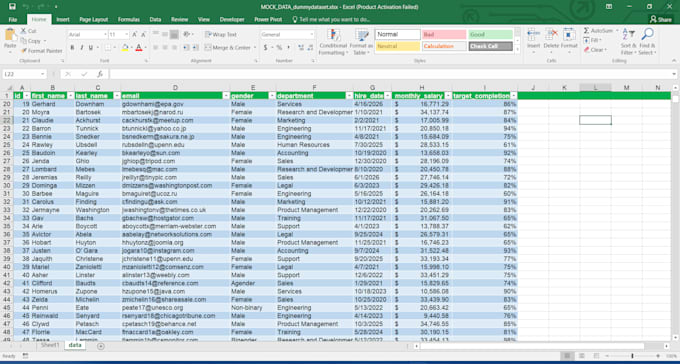Viewport: 680px width, 364px height.
Task: Click the Share button
Action: (x=660, y=19)
